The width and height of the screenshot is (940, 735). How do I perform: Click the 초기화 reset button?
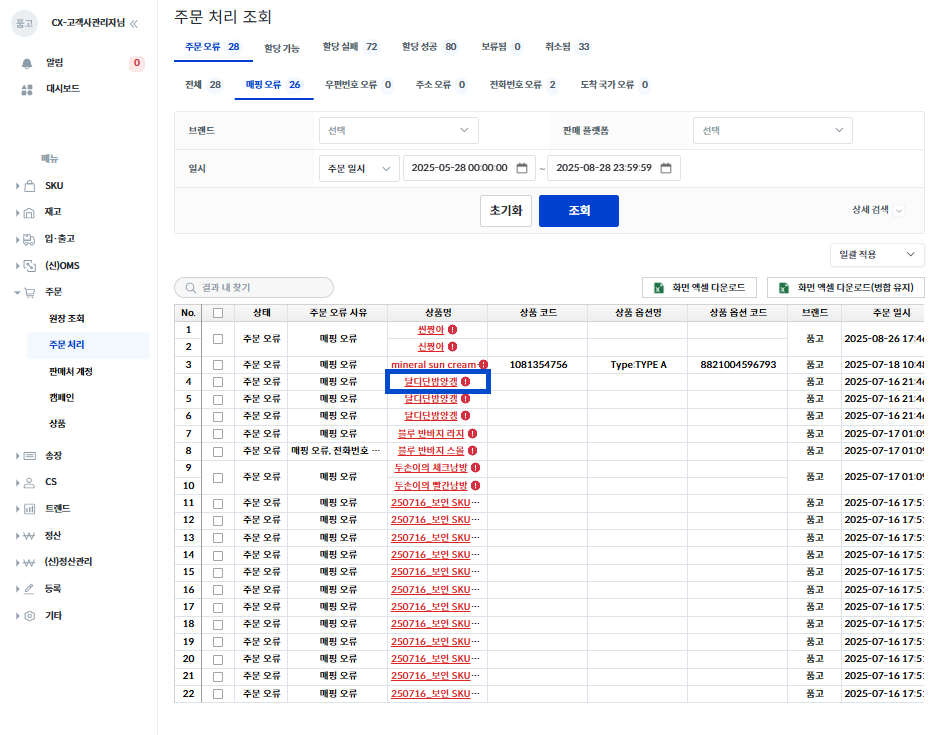click(505, 211)
